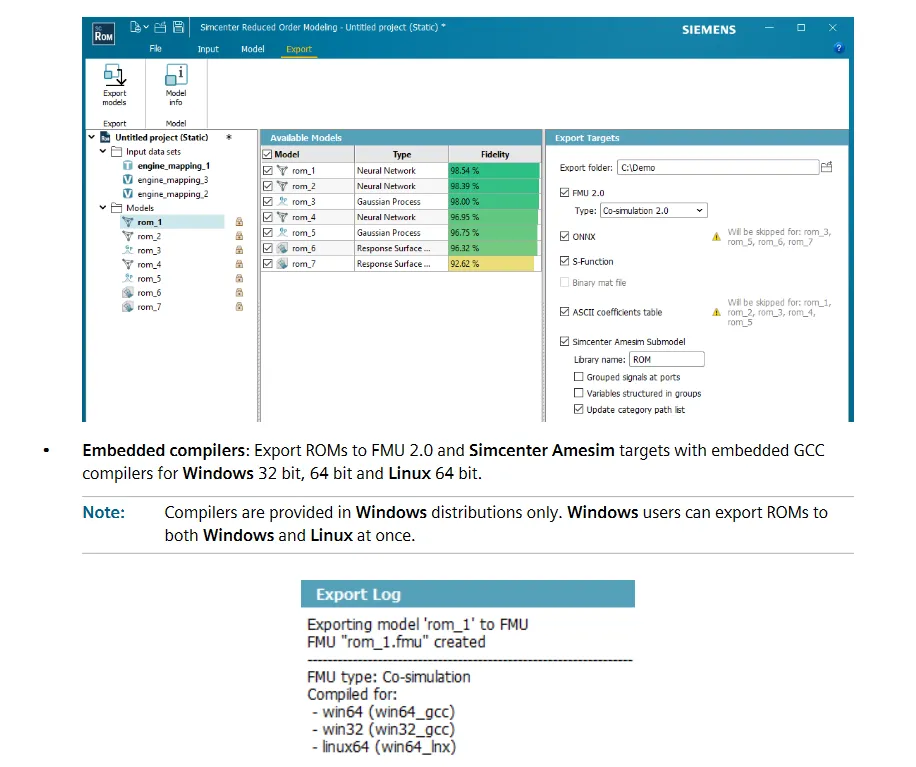This screenshot has height=767, width=916.
Task: Click the lock icon for rom_5 in tree
Action: [239, 279]
